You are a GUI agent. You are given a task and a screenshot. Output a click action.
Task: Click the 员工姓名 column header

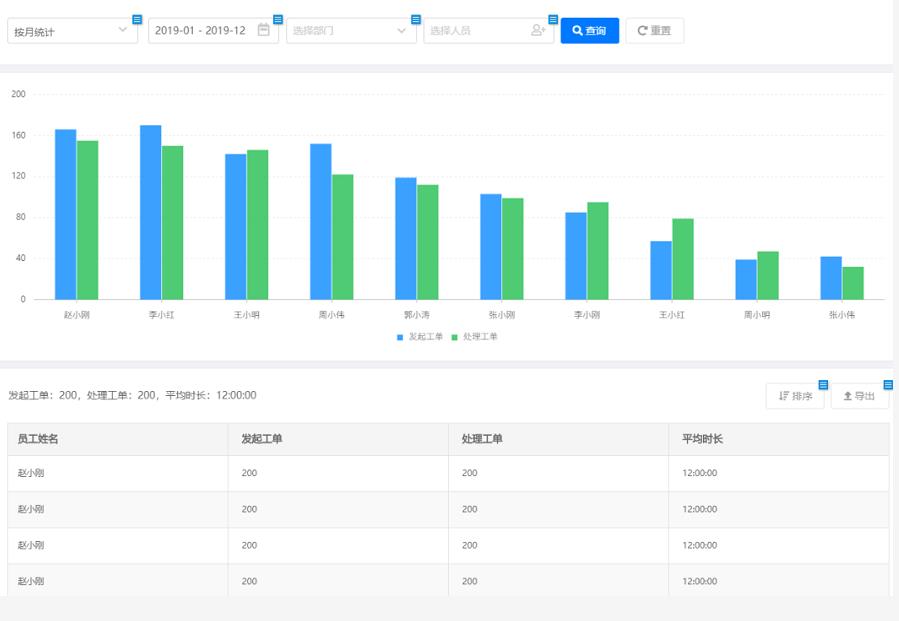(x=38, y=439)
